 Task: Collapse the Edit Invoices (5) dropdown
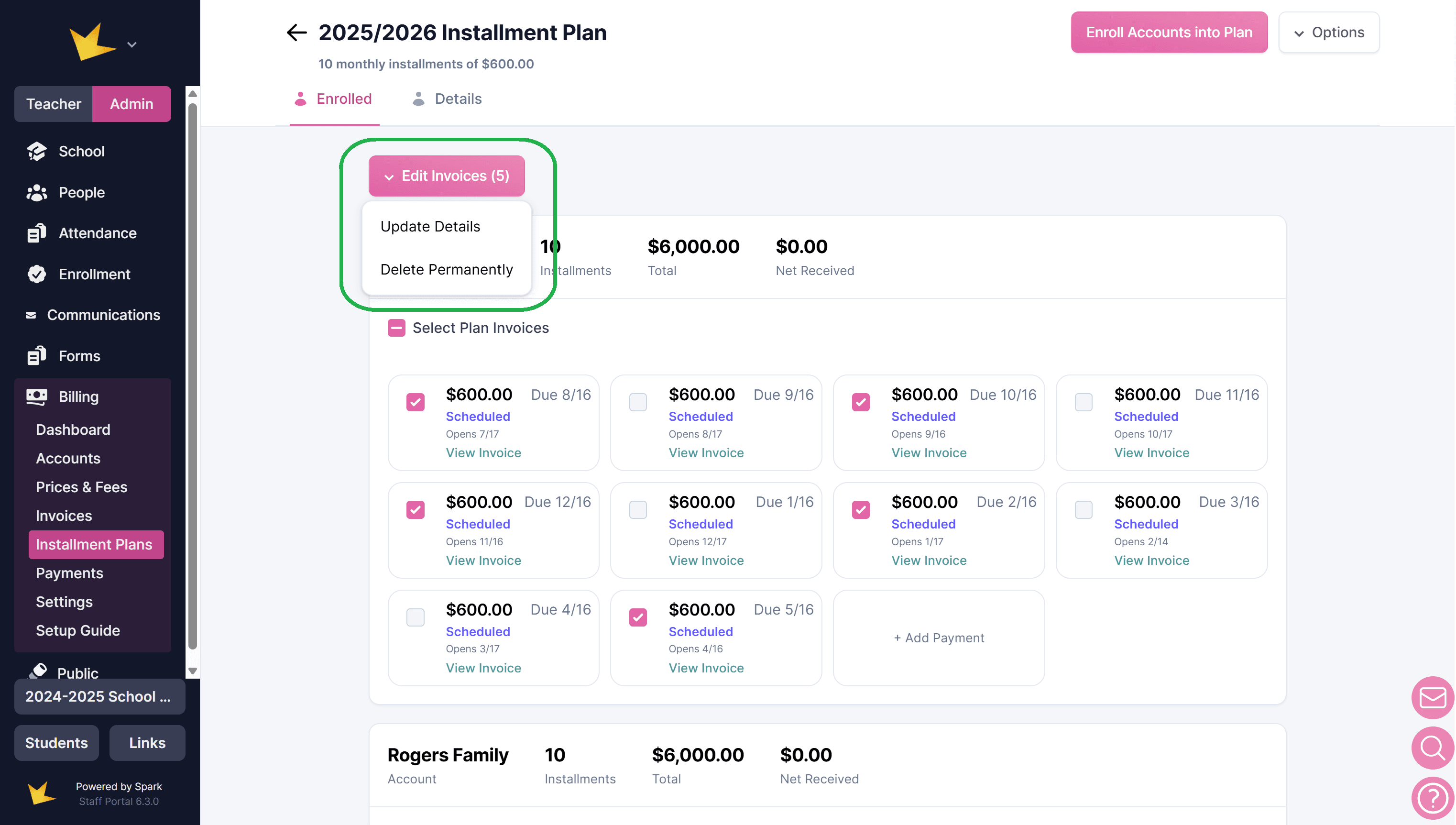click(x=446, y=176)
